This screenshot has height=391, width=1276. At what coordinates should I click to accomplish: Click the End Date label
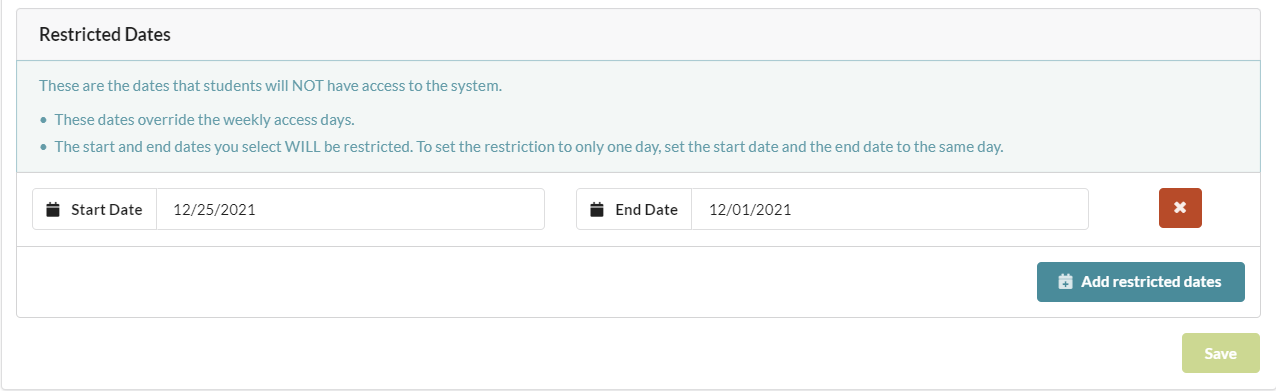coord(646,210)
